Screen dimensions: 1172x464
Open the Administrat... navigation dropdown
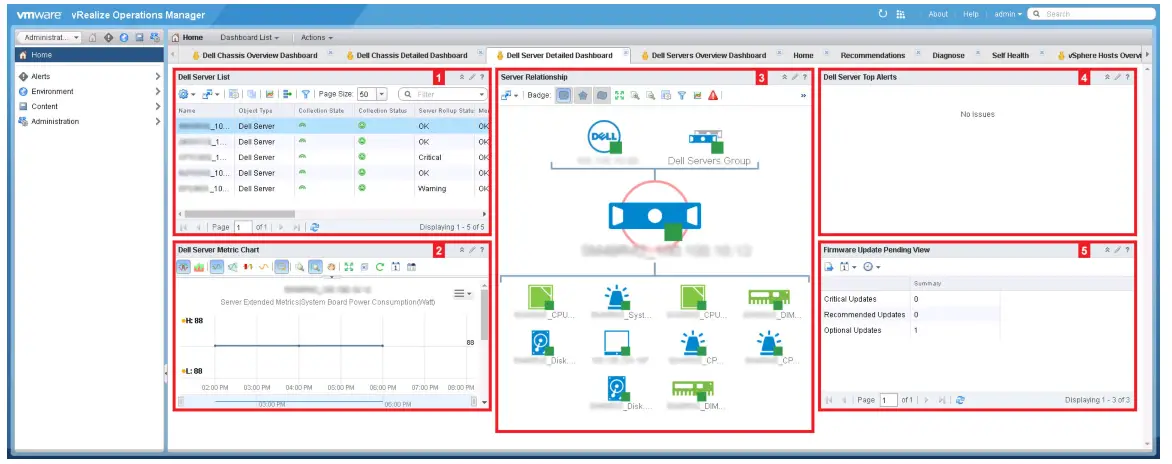(50, 37)
